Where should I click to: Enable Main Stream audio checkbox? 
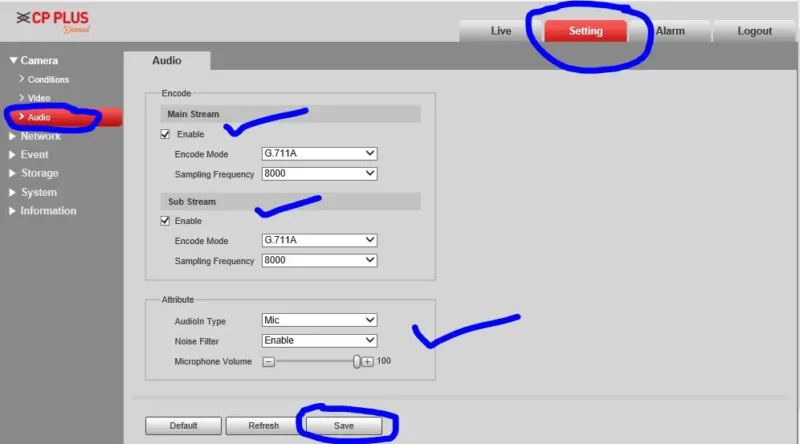[166, 134]
